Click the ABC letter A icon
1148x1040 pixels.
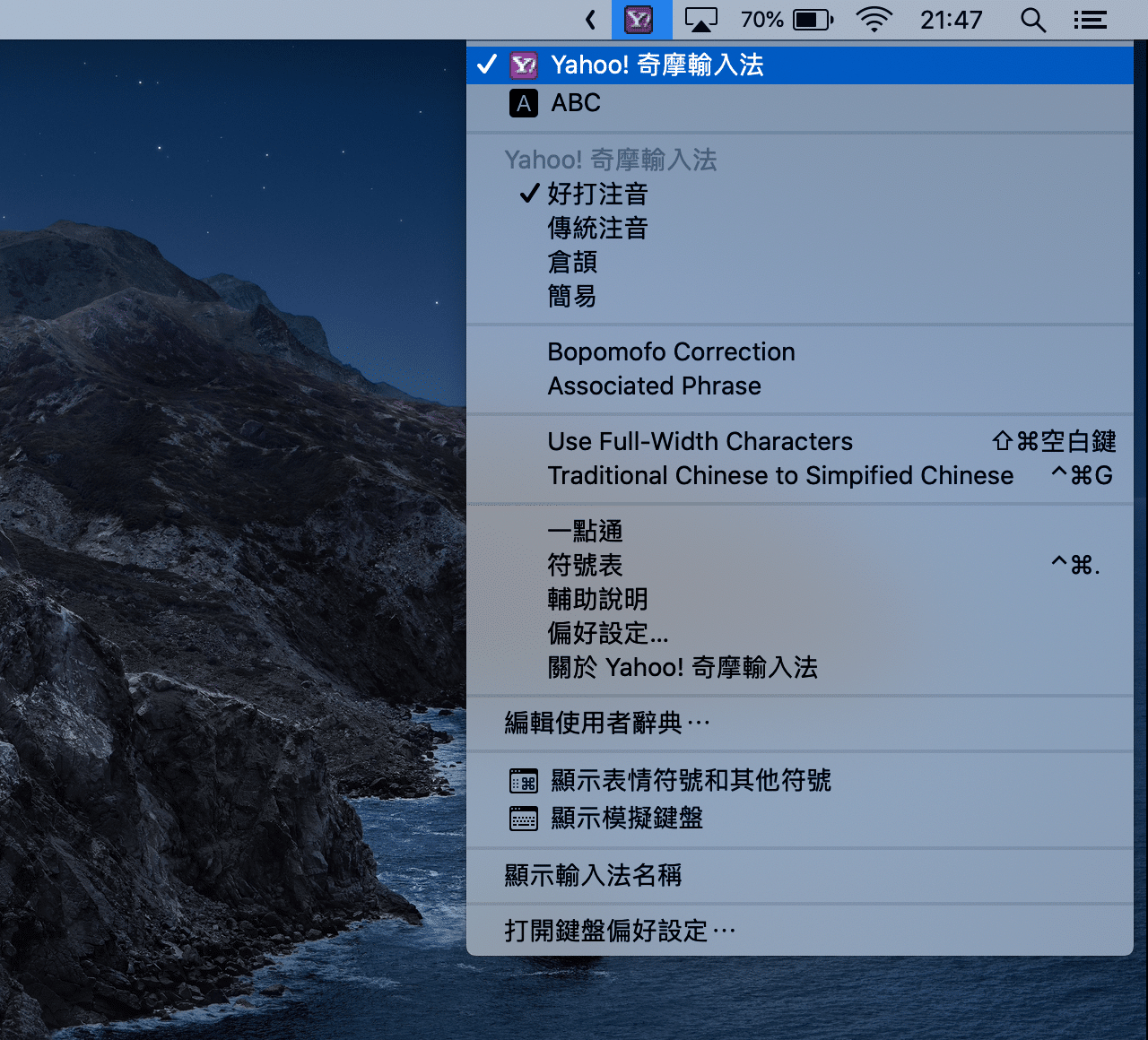coord(524,103)
